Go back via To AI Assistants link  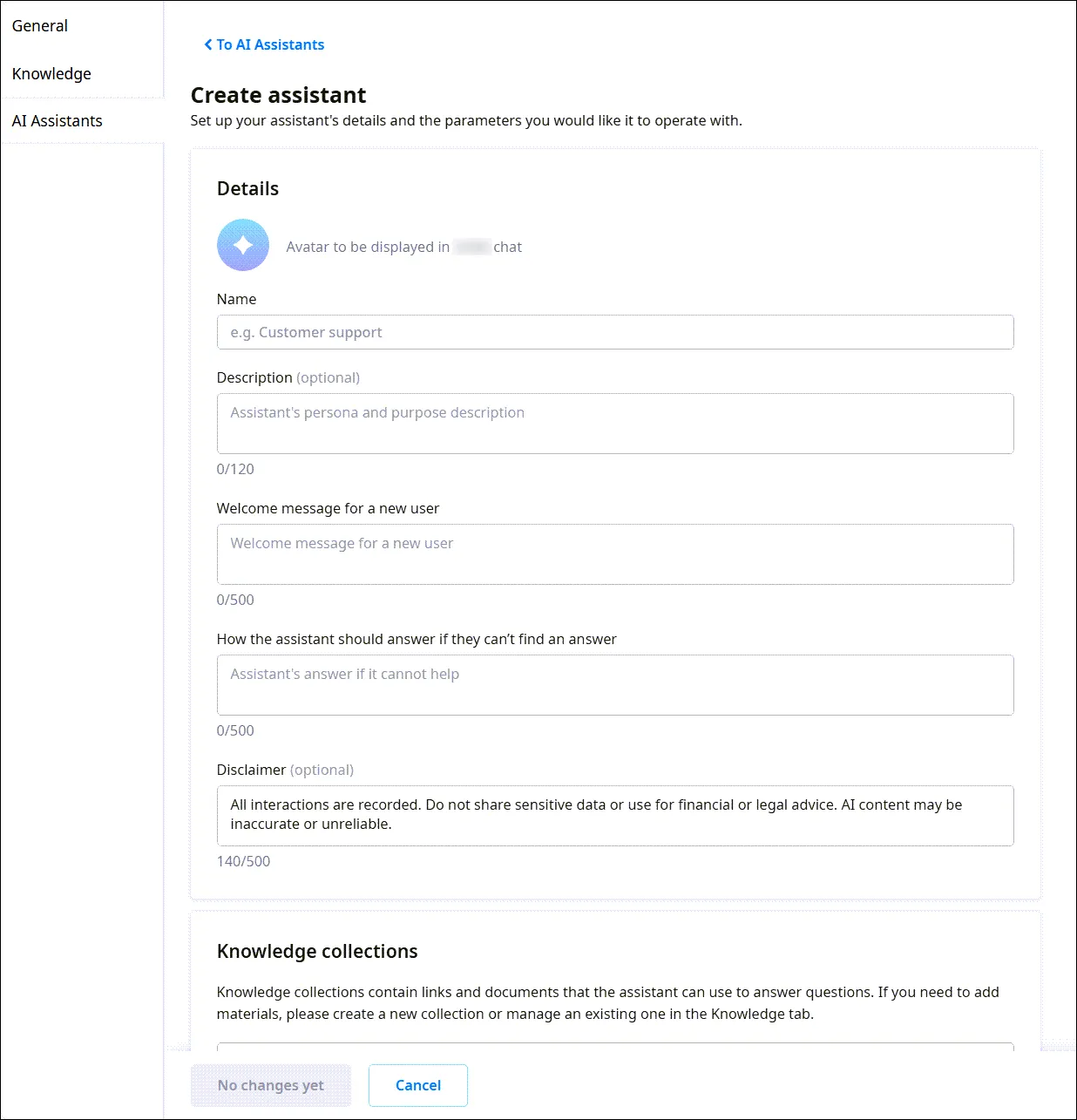[264, 44]
